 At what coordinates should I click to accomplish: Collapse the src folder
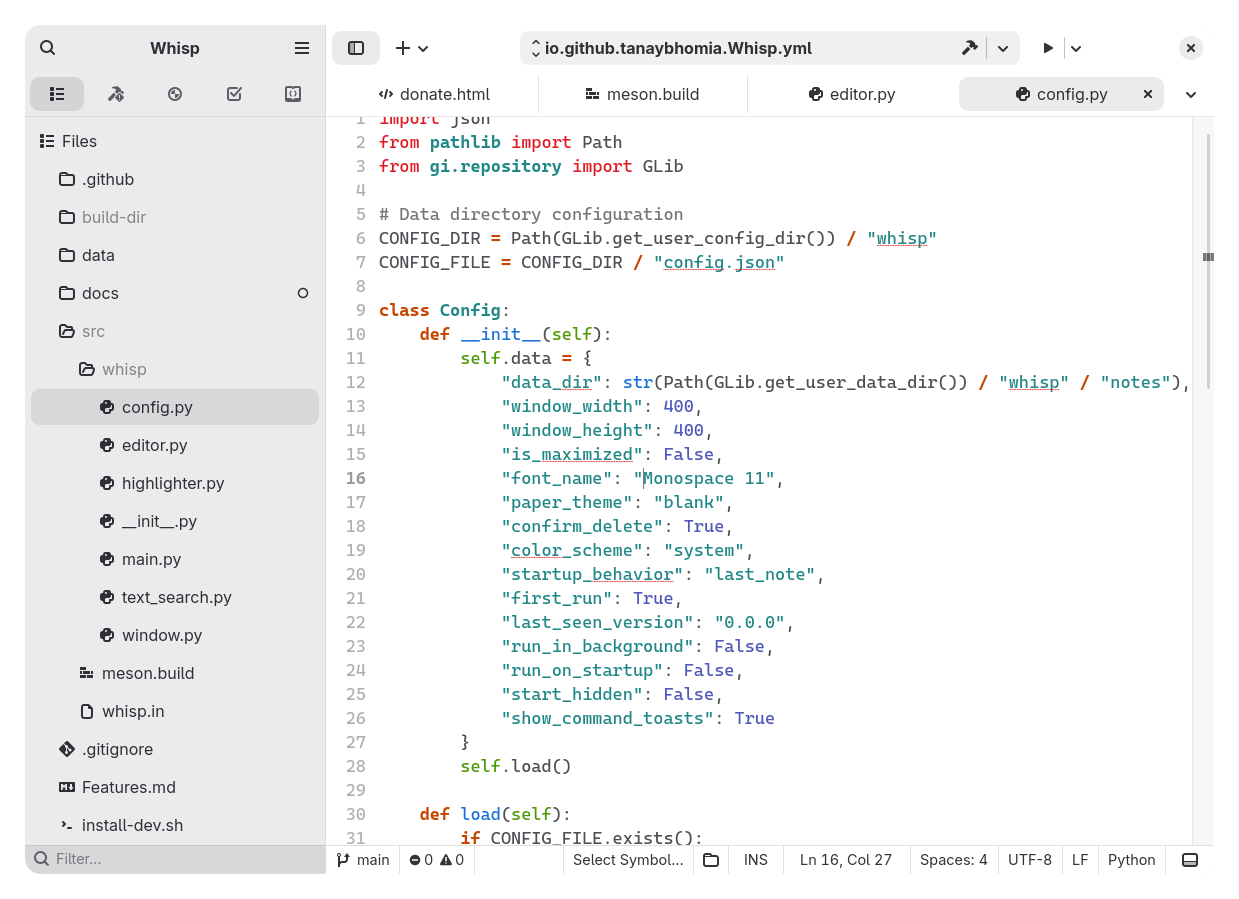[175, 331]
